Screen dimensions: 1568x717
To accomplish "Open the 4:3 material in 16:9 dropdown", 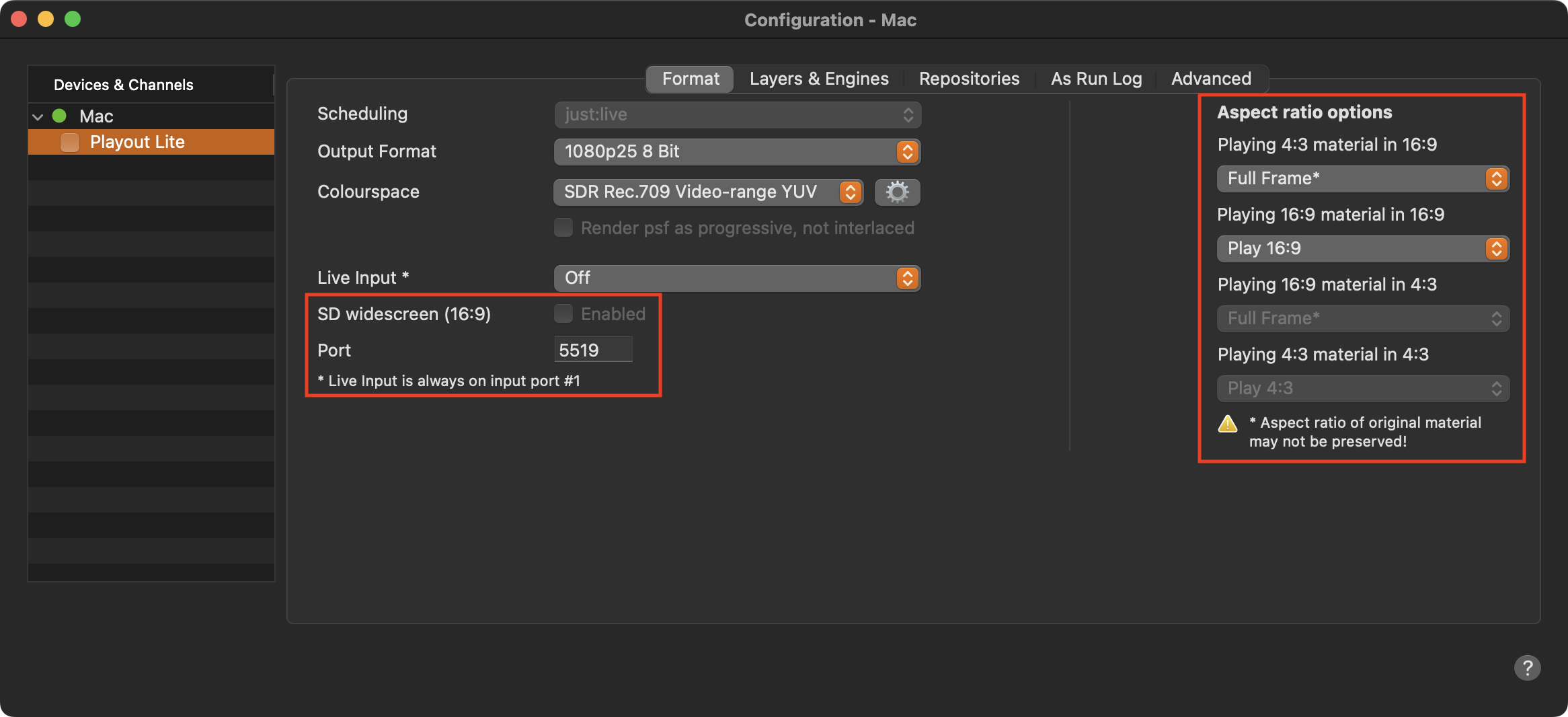I will pos(1363,179).
